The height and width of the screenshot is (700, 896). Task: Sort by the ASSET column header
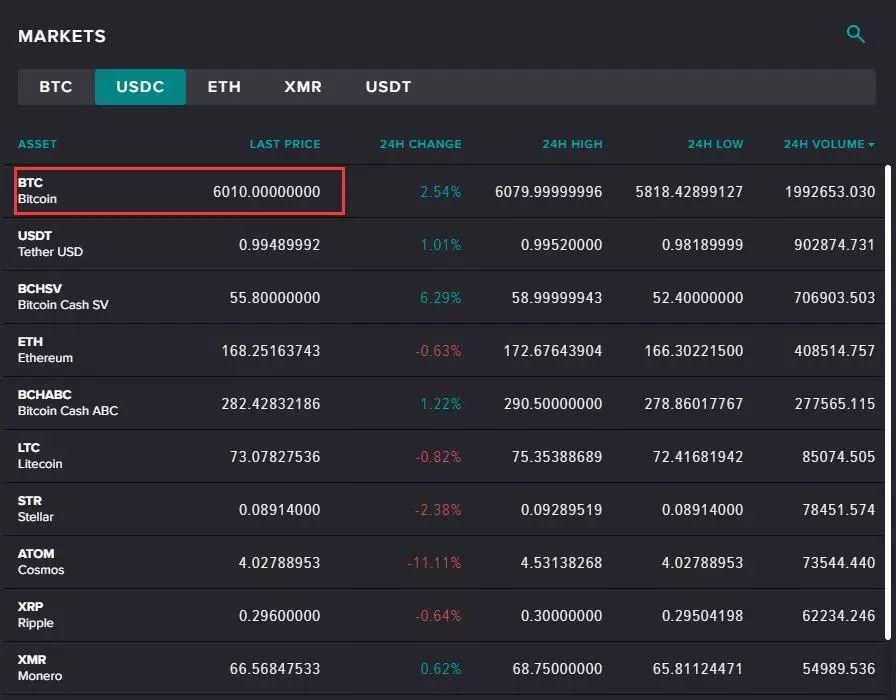pos(37,144)
